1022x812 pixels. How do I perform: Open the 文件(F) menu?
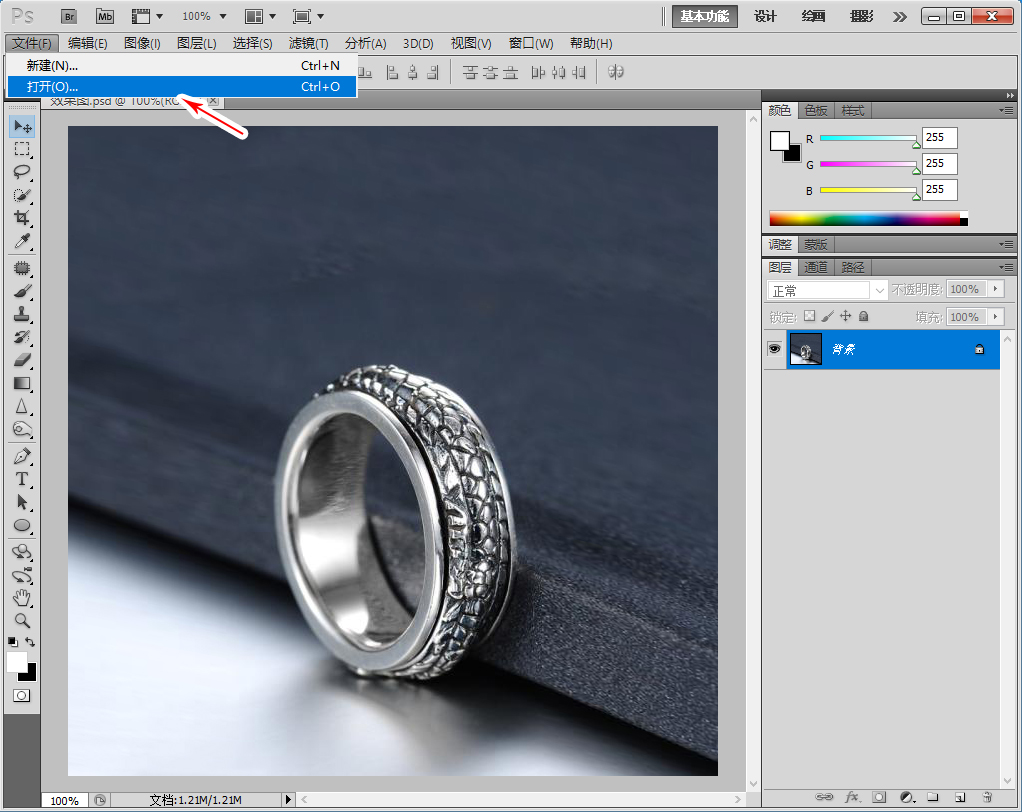click(32, 44)
